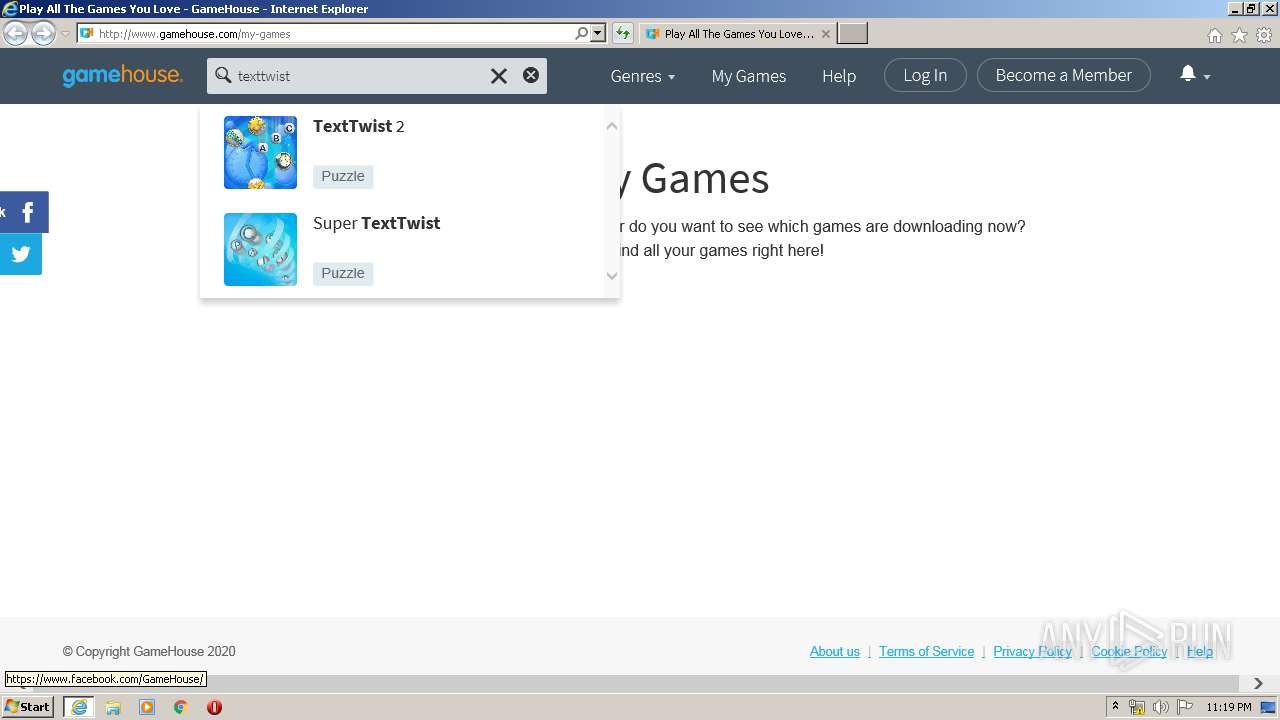Open the Terms of Service footer link
The image size is (1280, 720).
coord(926,651)
